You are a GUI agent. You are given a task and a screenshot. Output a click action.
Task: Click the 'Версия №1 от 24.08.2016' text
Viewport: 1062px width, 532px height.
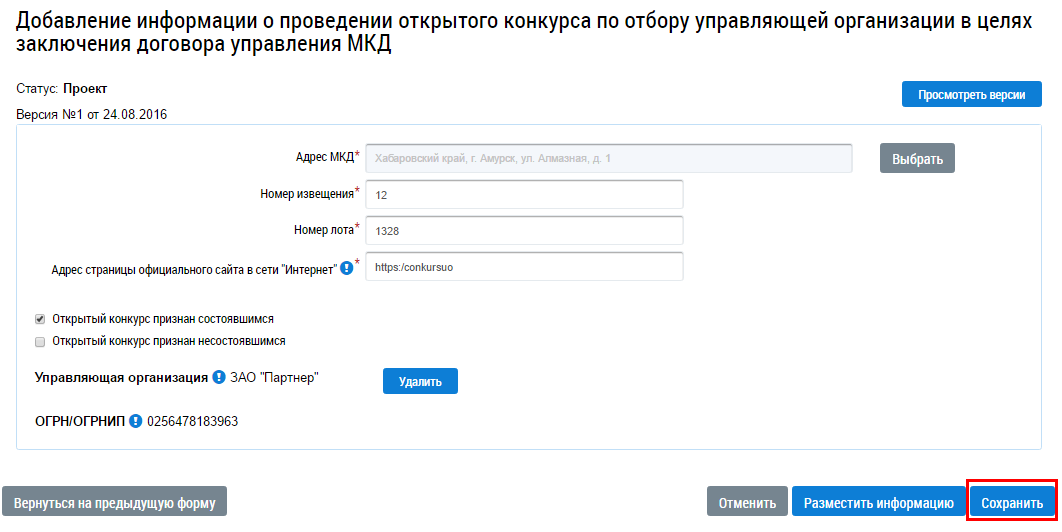pos(92,114)
